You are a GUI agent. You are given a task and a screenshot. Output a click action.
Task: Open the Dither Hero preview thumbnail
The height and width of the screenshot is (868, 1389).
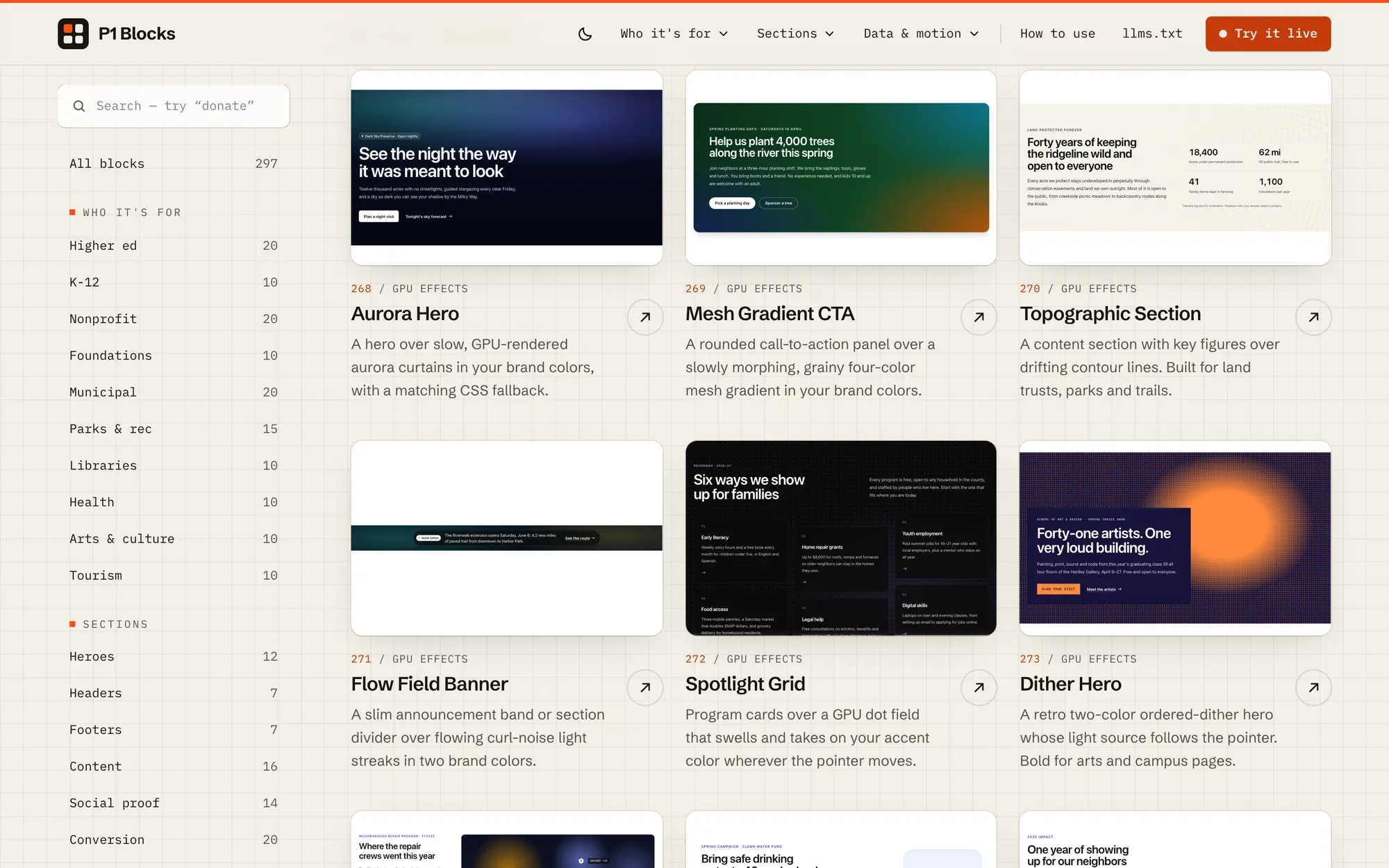1175,538
